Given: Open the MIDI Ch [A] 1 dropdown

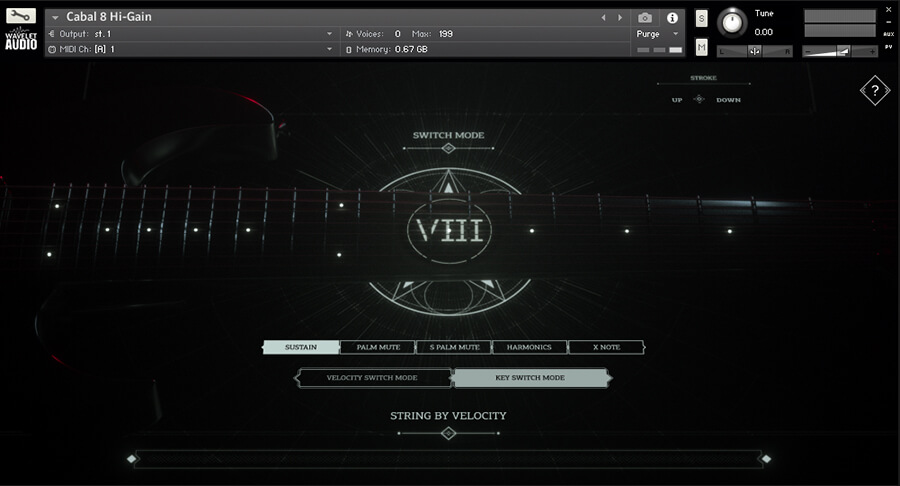Looking at the screenshot, I should [x=329, y=49].
